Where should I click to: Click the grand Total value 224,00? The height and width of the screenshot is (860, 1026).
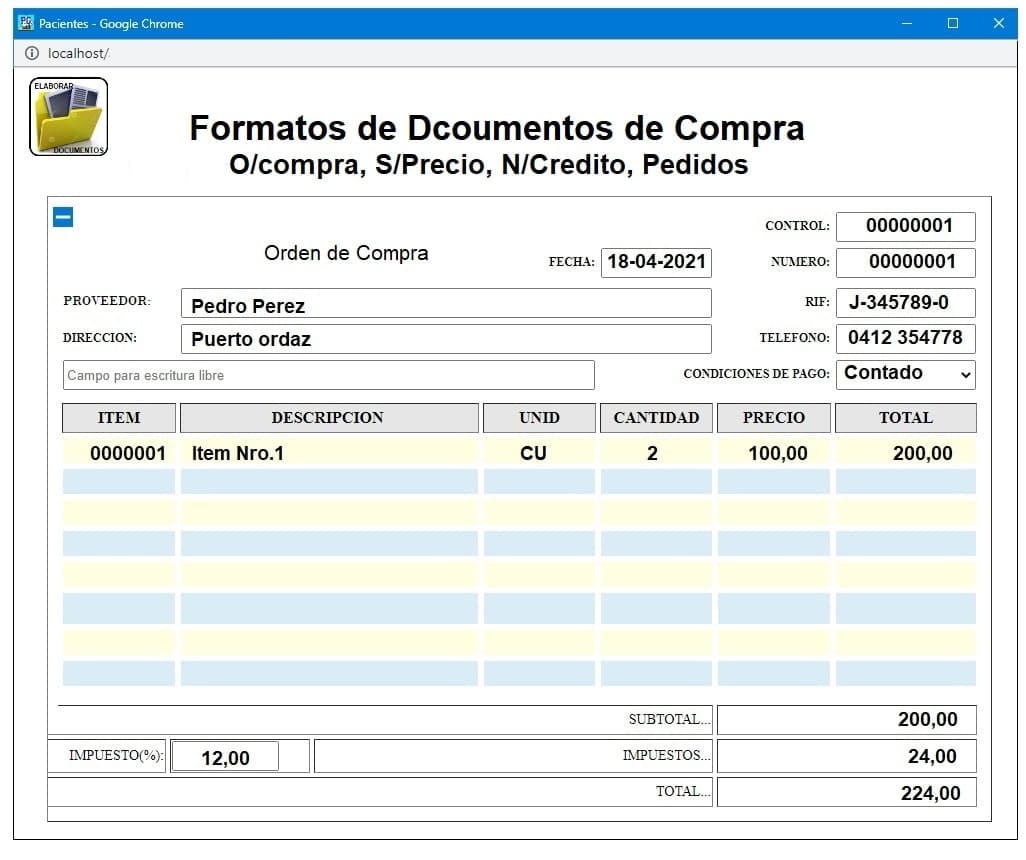click(847, 792)
